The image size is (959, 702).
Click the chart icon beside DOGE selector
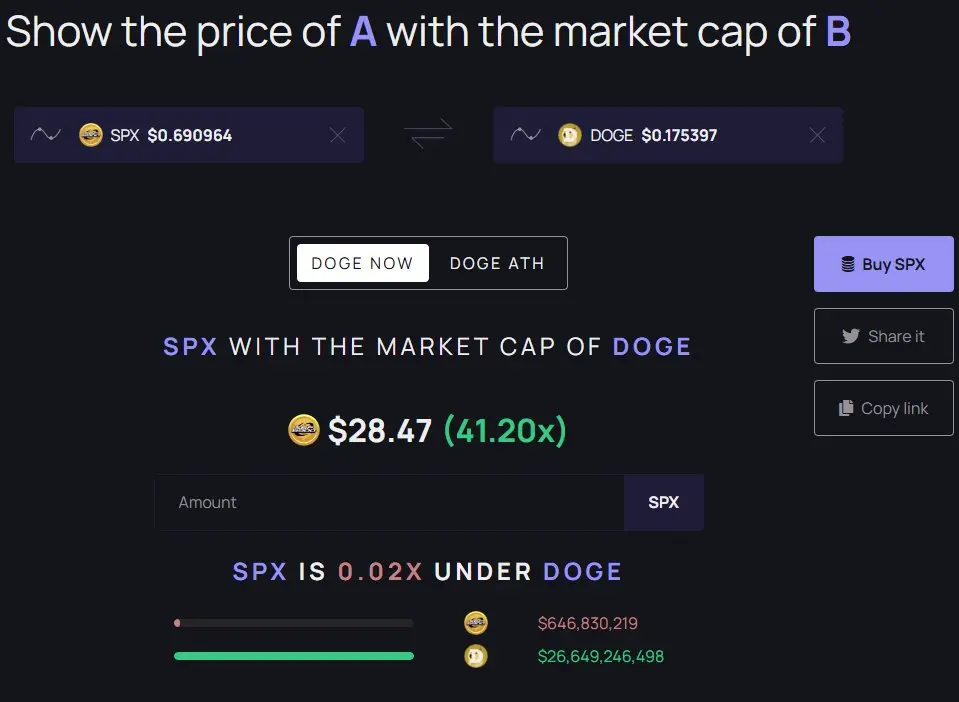tap(525, 135)
